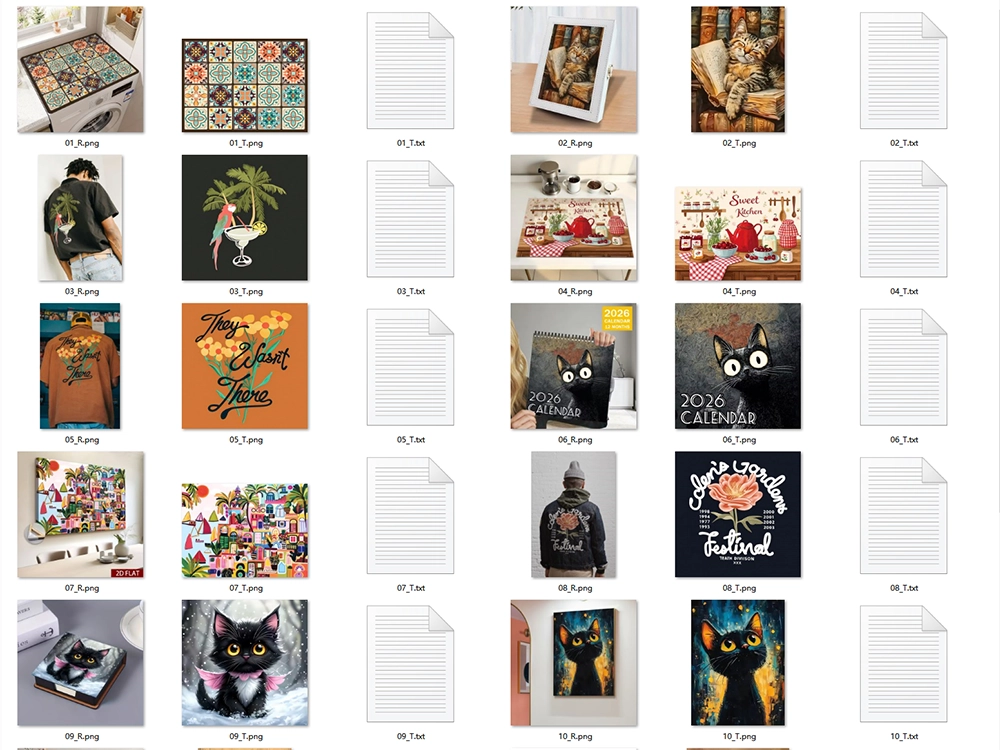The image size is (1000, 750).
Task: Select the 01_T.txt text file icon
Action: point(410,70)
